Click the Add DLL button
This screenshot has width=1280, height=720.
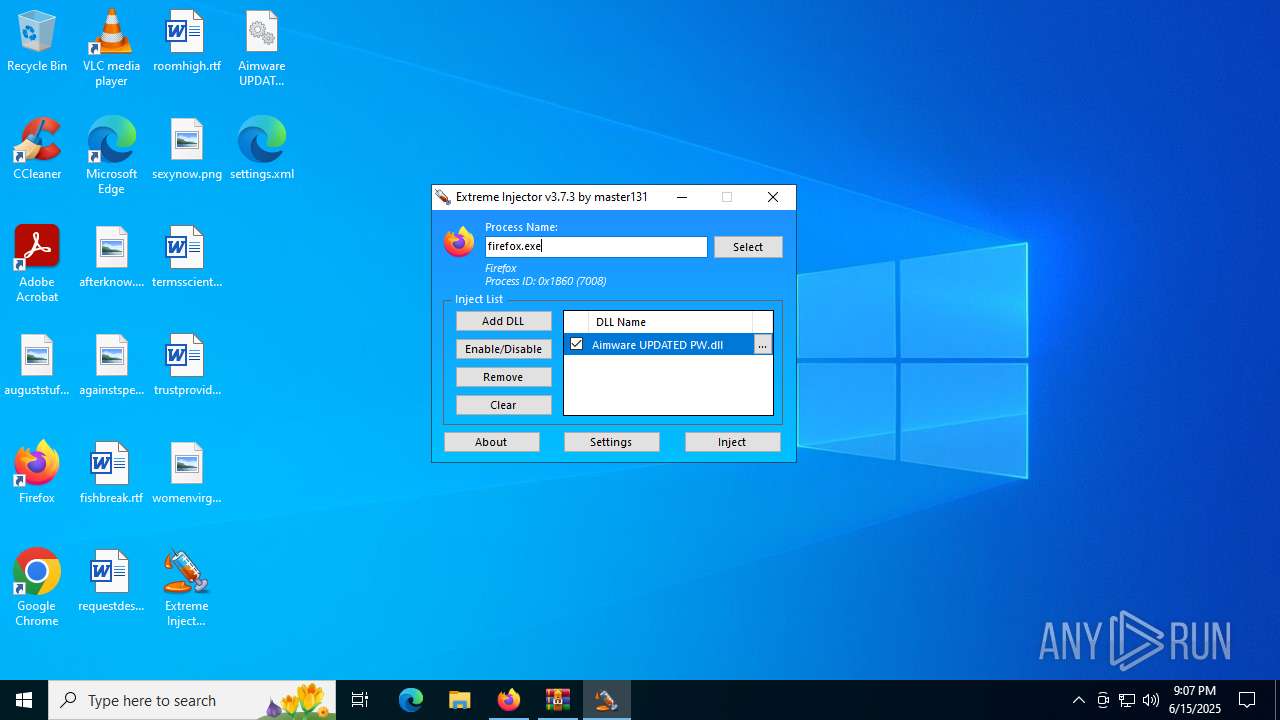click(503, 321)
